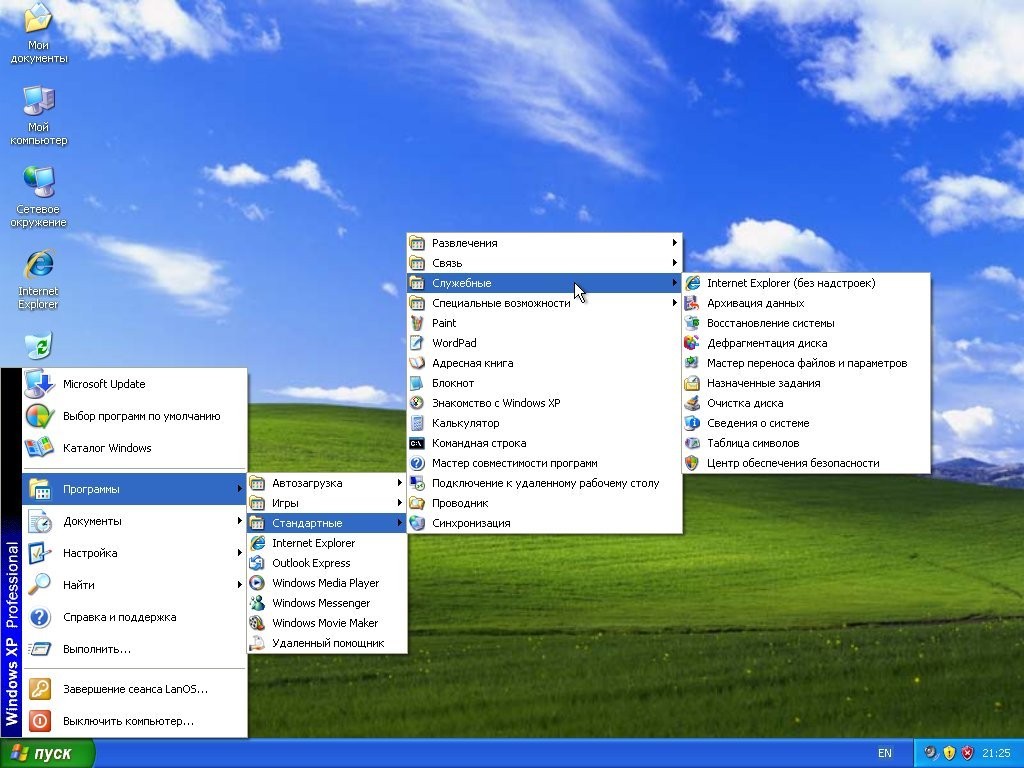Open Архивация данных

click(x=806, y=303)
